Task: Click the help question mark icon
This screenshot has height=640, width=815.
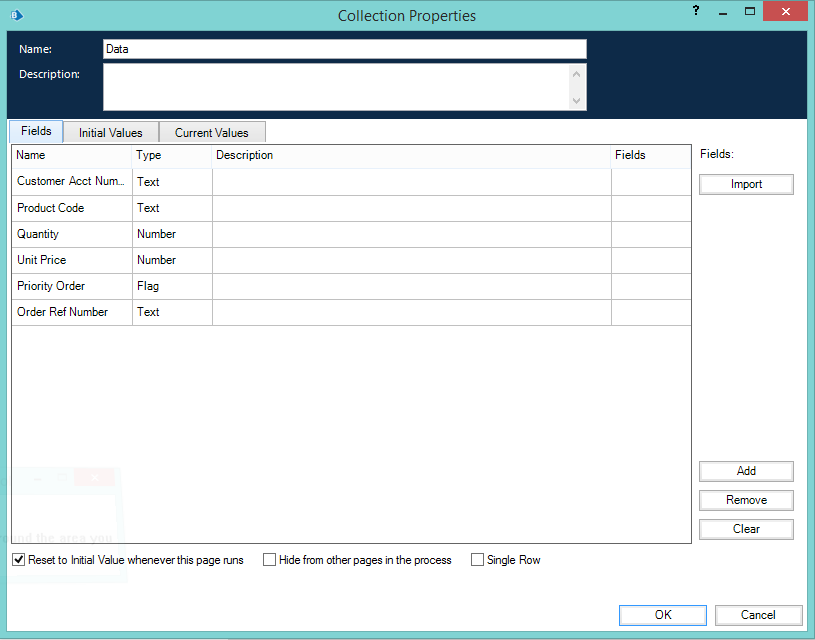Action: pyautogui.click(x=694, y=10)
